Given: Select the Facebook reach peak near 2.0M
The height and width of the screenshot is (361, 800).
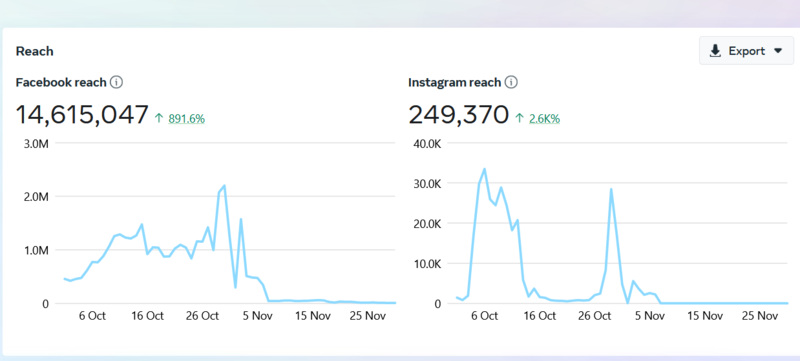Looking at the screenshot, I should coord(224,186).
